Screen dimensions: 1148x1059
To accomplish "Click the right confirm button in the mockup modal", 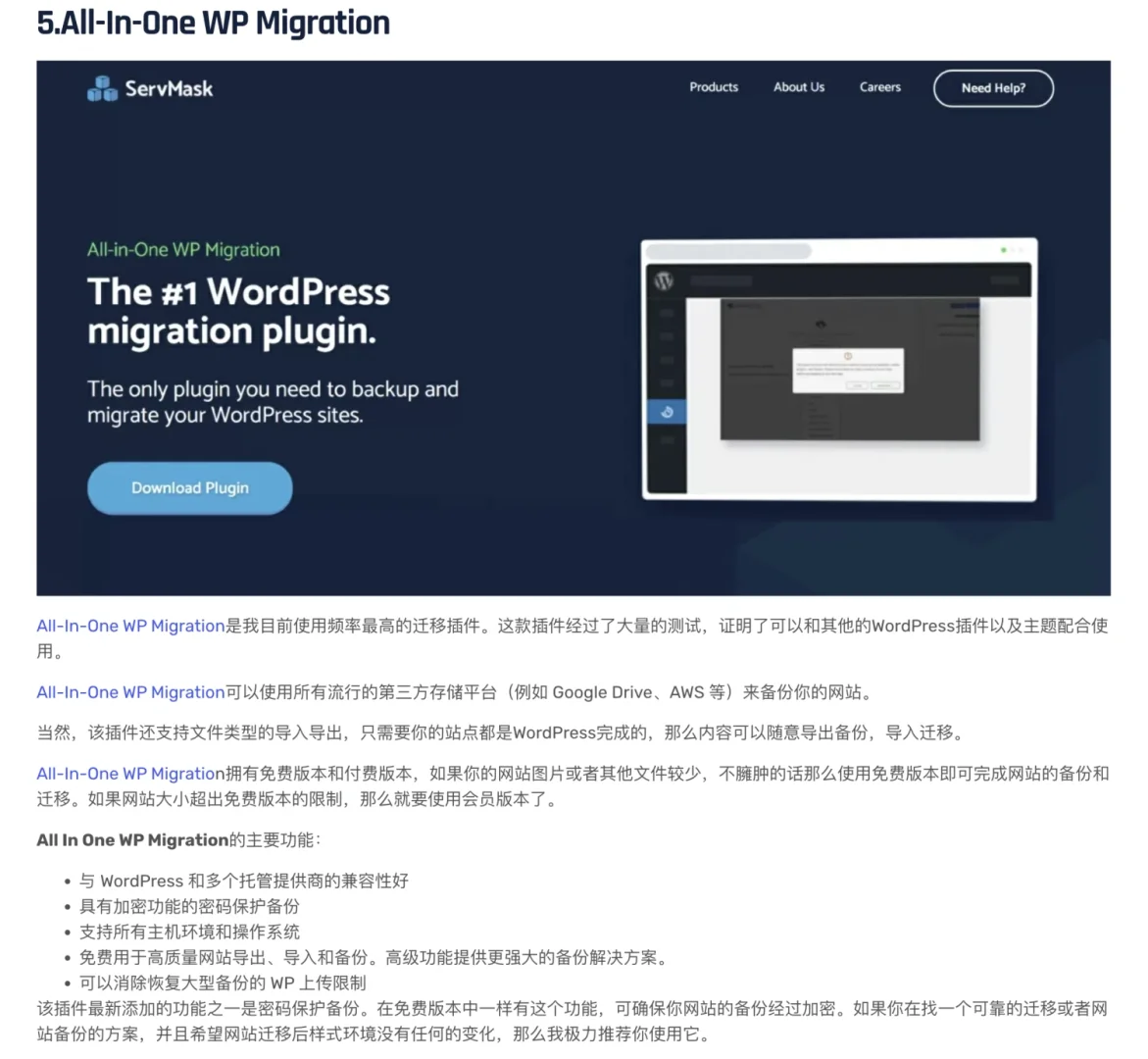I will 885,385.
